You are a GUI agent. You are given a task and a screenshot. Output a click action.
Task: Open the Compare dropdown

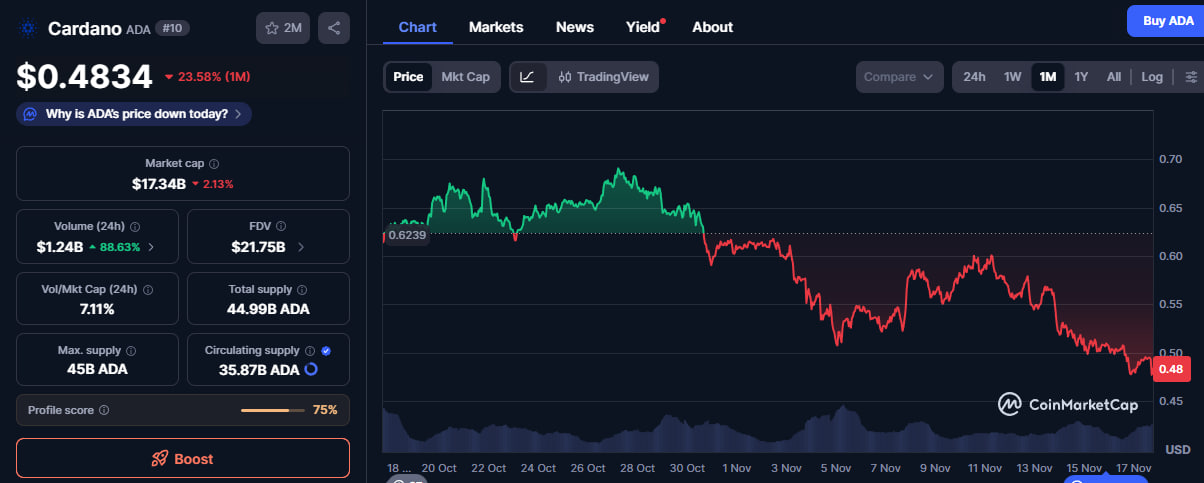pyautogui.click(x=899, y=77)
